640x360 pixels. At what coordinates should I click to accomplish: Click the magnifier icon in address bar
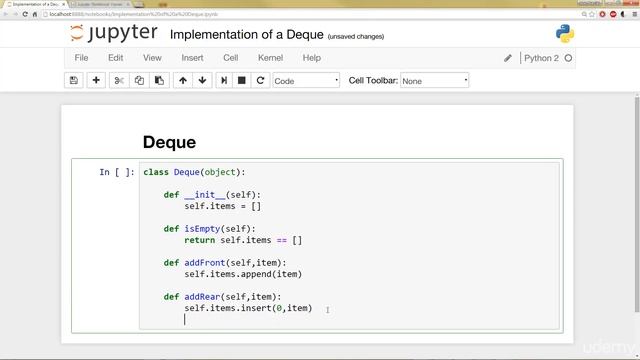pos(584,14)
